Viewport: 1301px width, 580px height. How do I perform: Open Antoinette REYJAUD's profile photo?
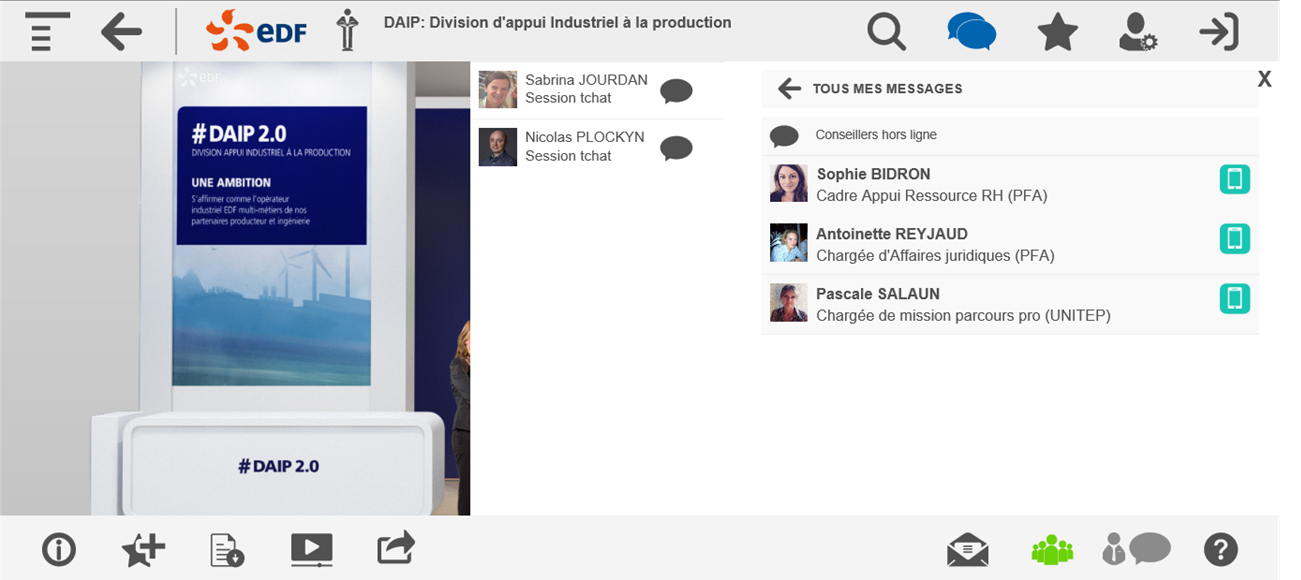[789, 243]
